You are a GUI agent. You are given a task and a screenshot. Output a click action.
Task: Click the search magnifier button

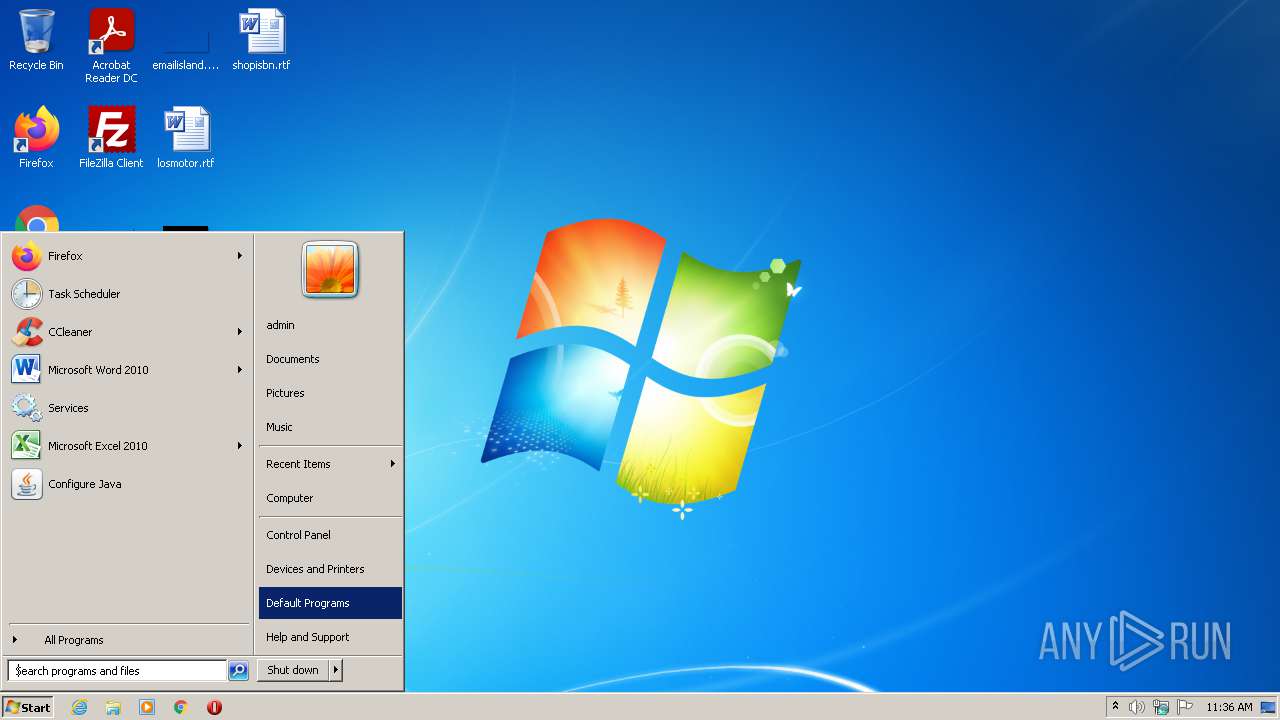(x=238, y=671)
